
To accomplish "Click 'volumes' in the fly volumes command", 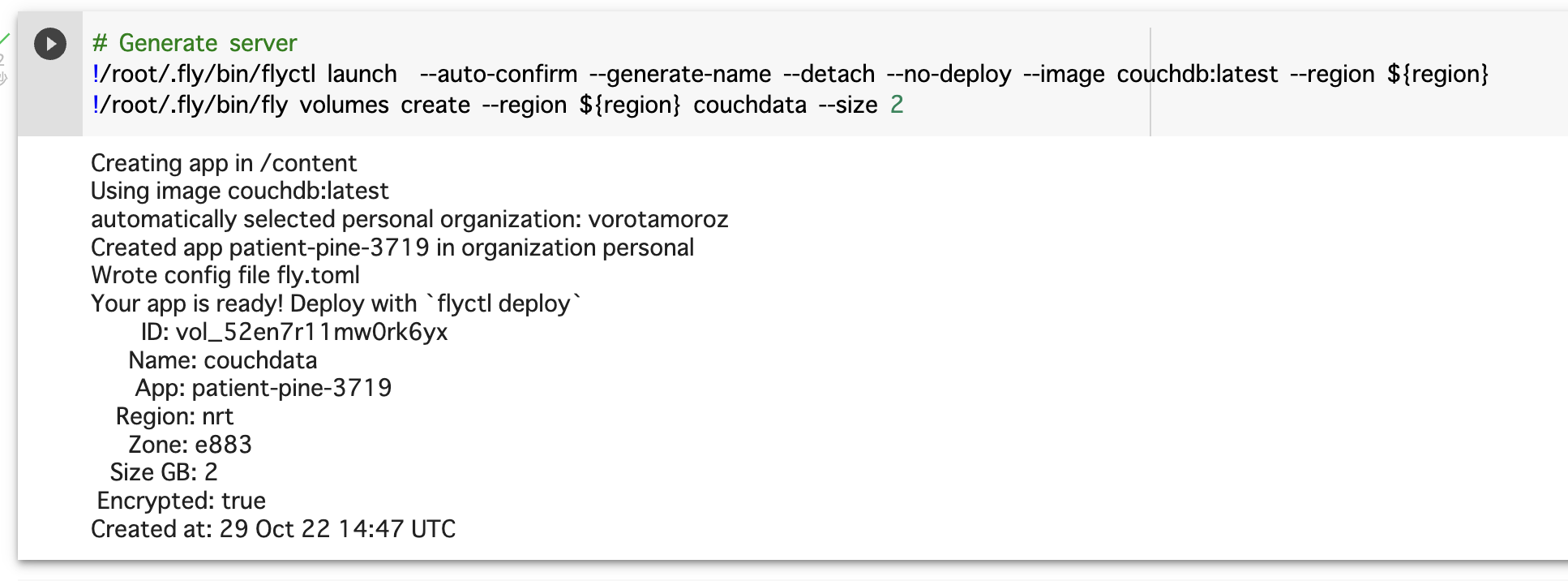I will tap(344, 105).
